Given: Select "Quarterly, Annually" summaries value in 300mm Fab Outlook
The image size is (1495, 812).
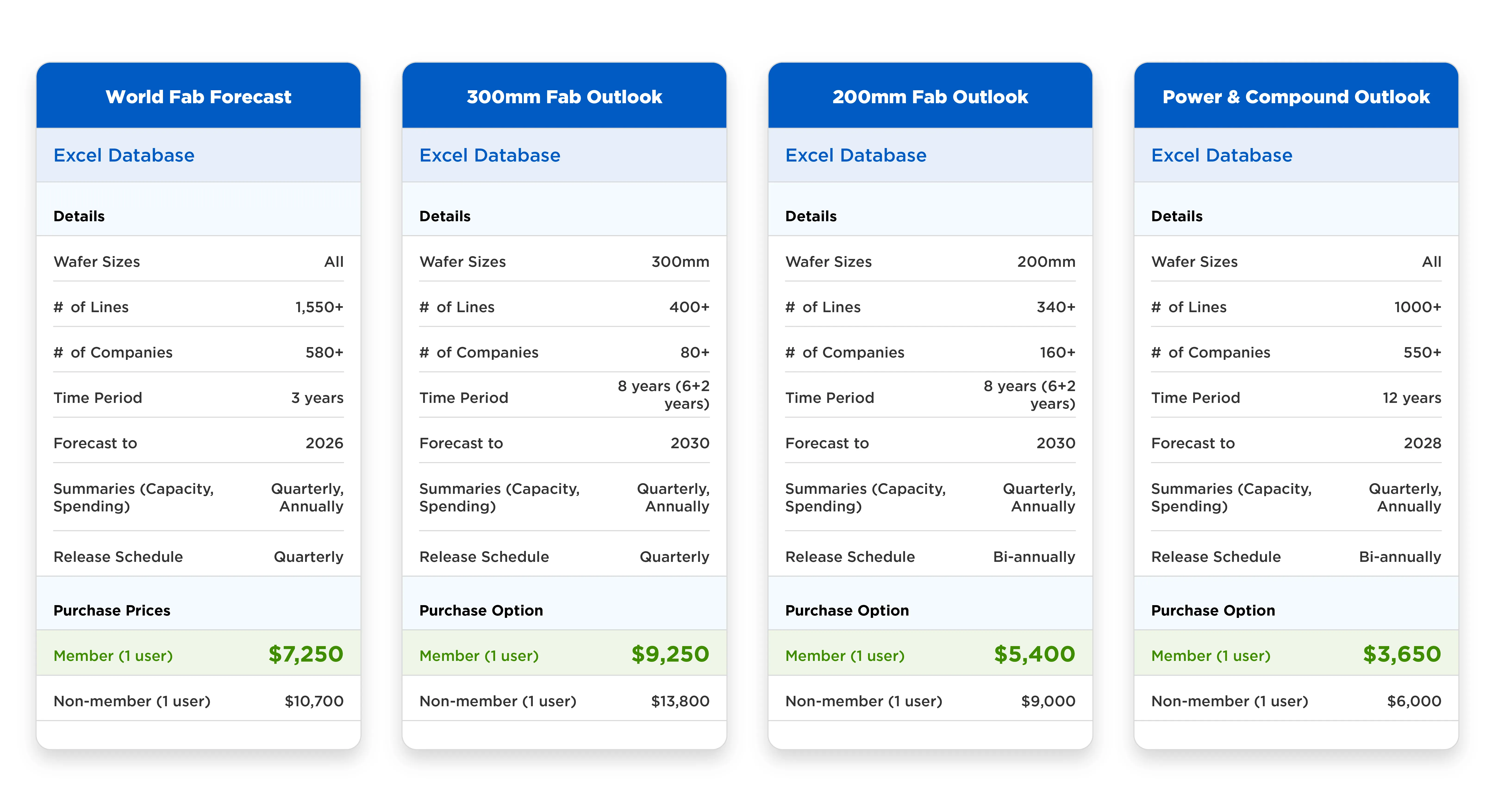Looking at the screenshot, I should point(673,498).
